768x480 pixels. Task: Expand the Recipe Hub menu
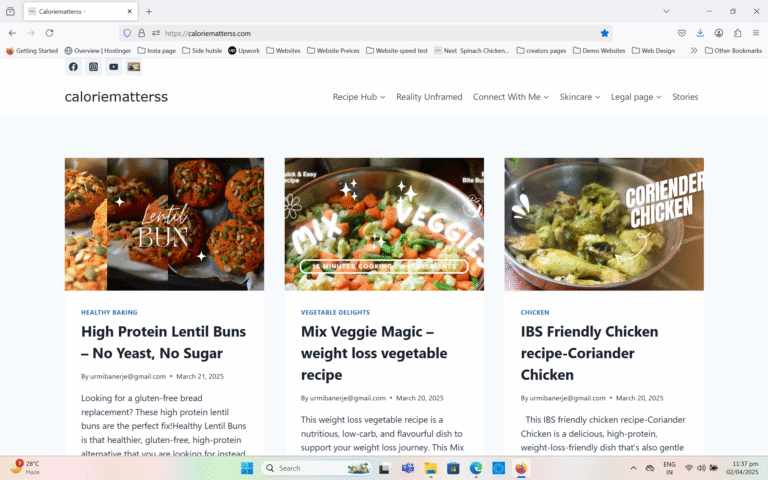[x=359, y=97]
